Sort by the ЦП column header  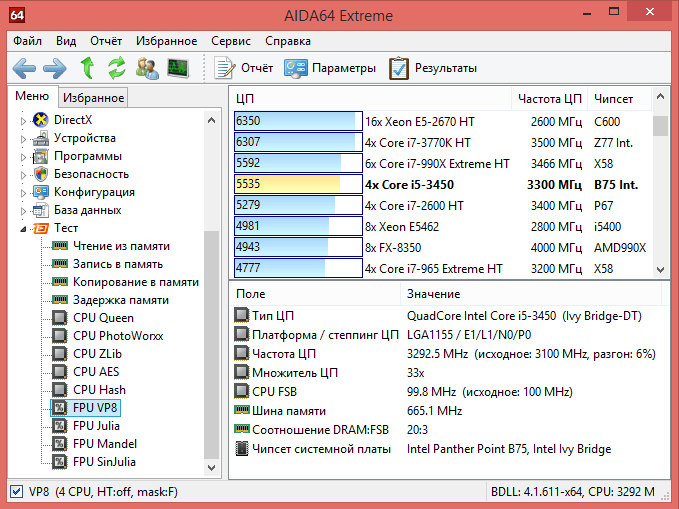point(372,99)
